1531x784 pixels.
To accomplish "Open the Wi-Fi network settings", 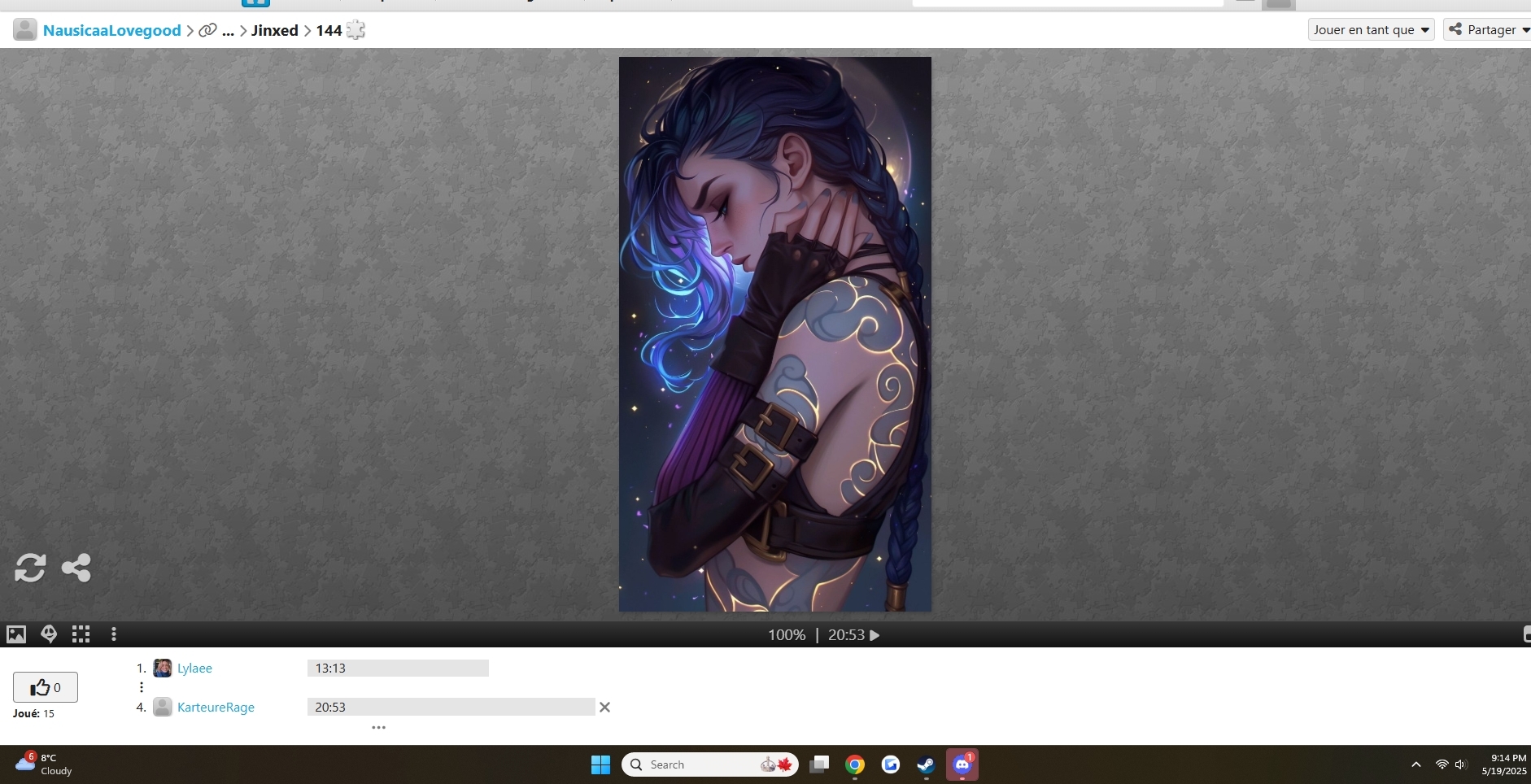I will (1442, 764).
